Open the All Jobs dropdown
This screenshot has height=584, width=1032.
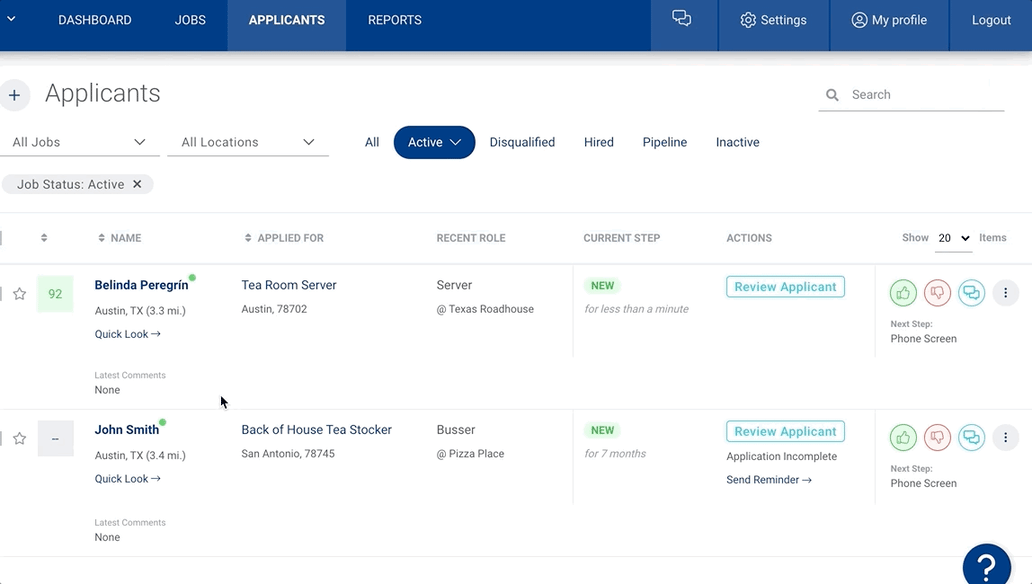[x=79, y=141]
